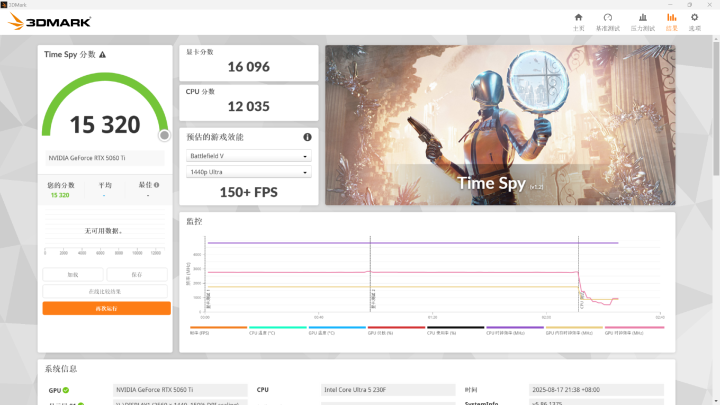Open Stress Tests (压力测试) chart icon
This screenshot has width=720, height=405.
[642, 20]
